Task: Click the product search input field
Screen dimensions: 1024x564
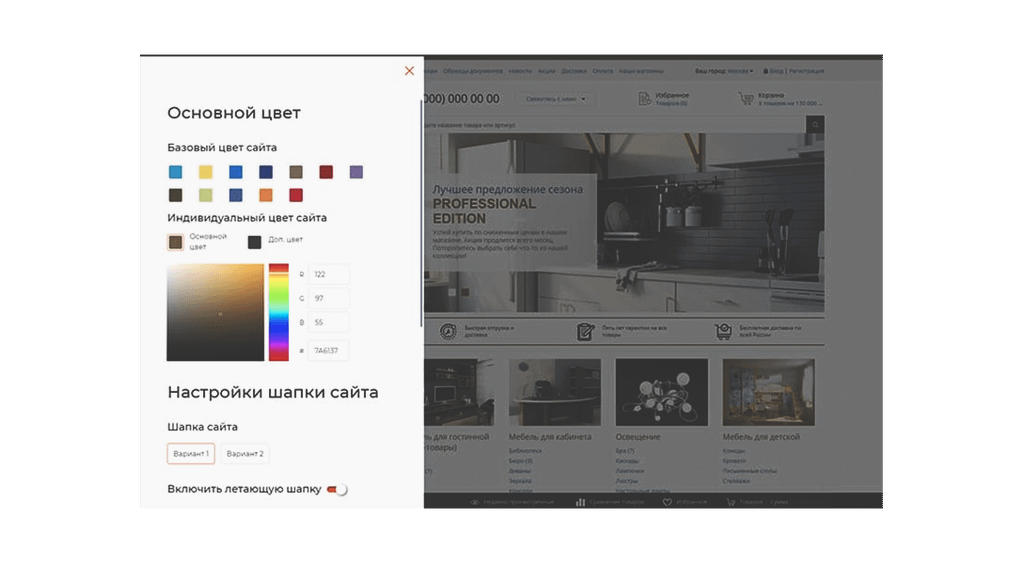Action: click(x=615, y=125)
